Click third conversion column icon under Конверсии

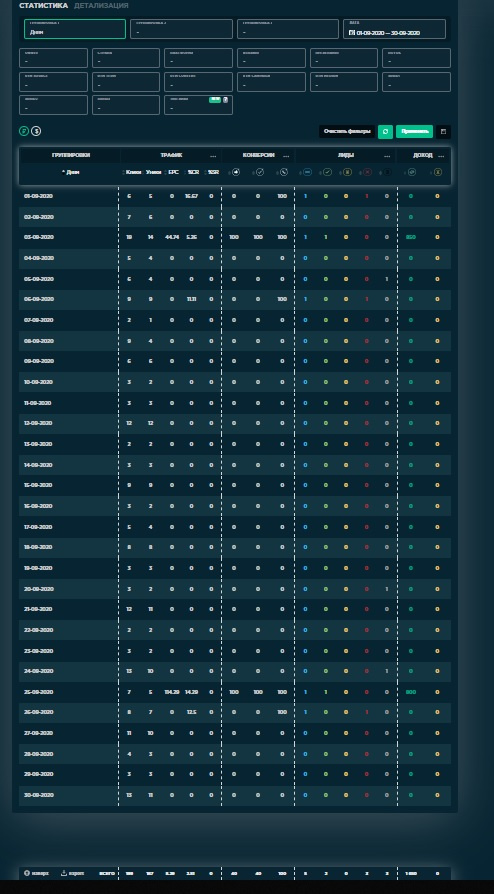pos(284,172)
